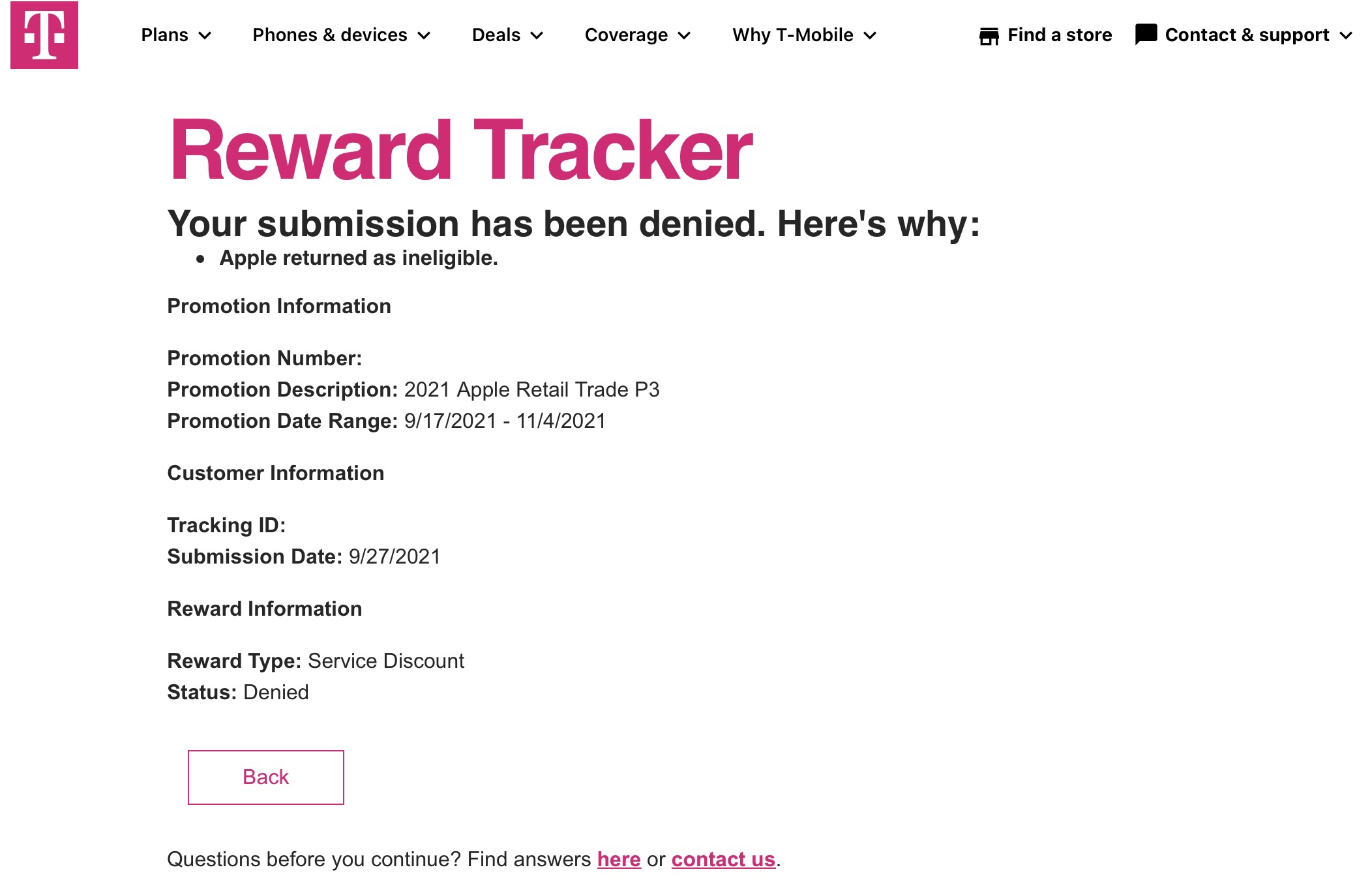The image size is (1372, 891).
Task: Open the Plans menu
Action: tap(165, 35)
